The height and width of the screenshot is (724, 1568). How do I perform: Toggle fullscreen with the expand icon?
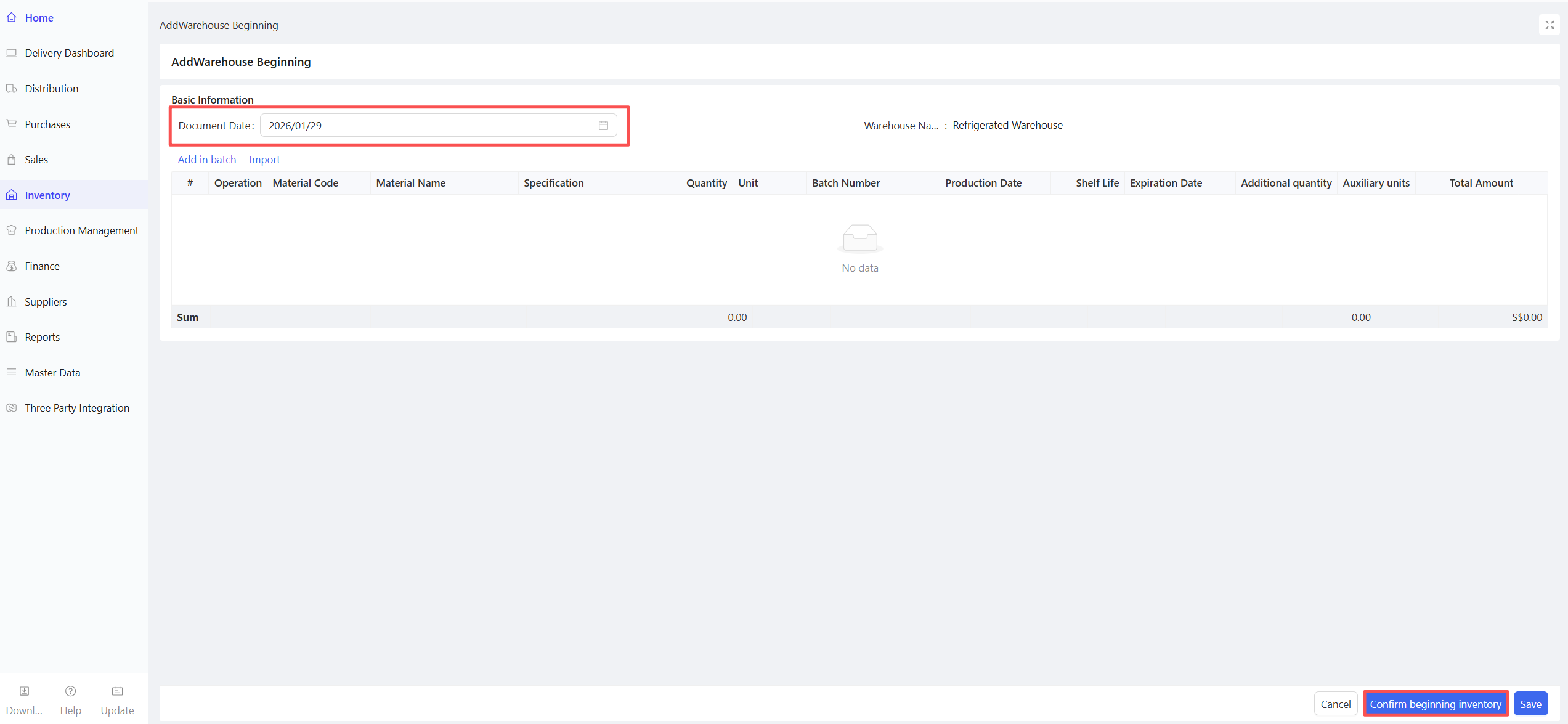coord(1549,25)
